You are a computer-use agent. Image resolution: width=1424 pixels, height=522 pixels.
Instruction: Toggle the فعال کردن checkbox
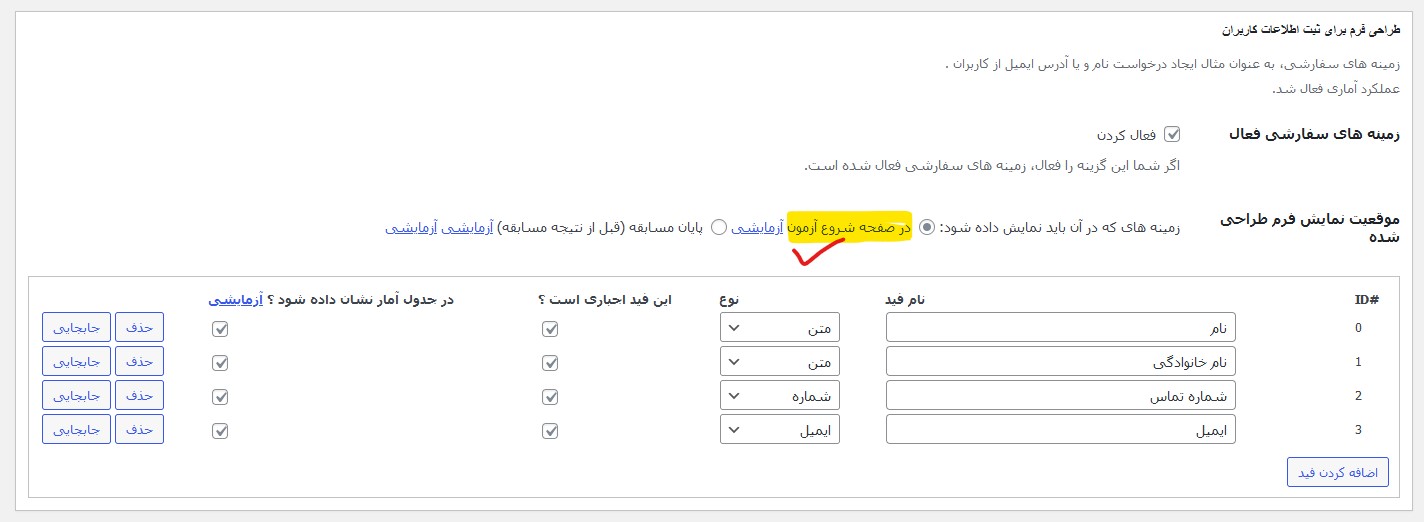(x=1172, y=134)
